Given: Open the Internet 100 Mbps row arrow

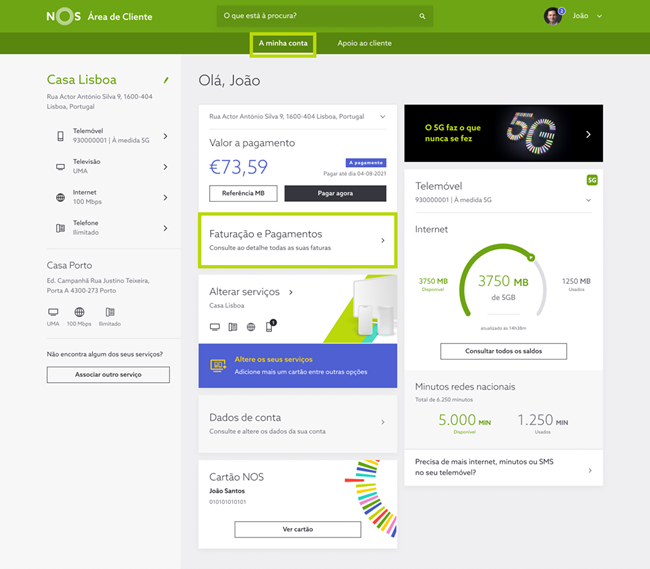Looking at the screenshot, I should [x=165, y=197].
